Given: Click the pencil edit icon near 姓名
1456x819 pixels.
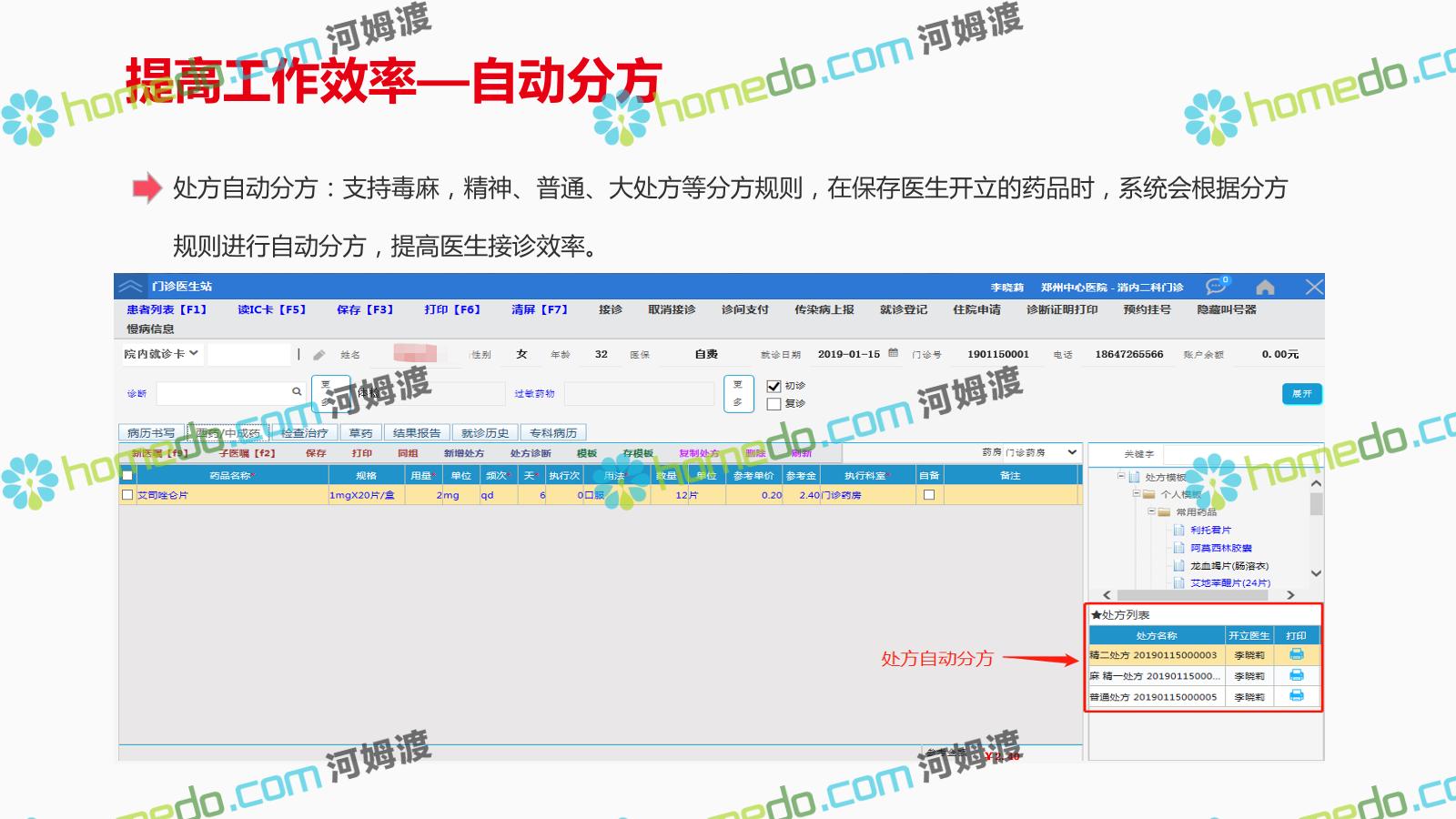Looking at the screenshot, I should 319,355.
